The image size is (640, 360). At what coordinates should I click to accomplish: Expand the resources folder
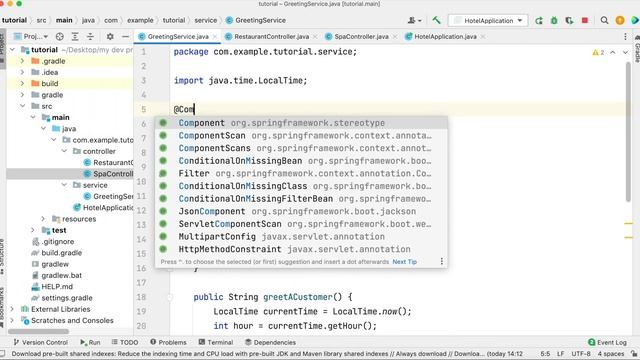coord(43,219)
